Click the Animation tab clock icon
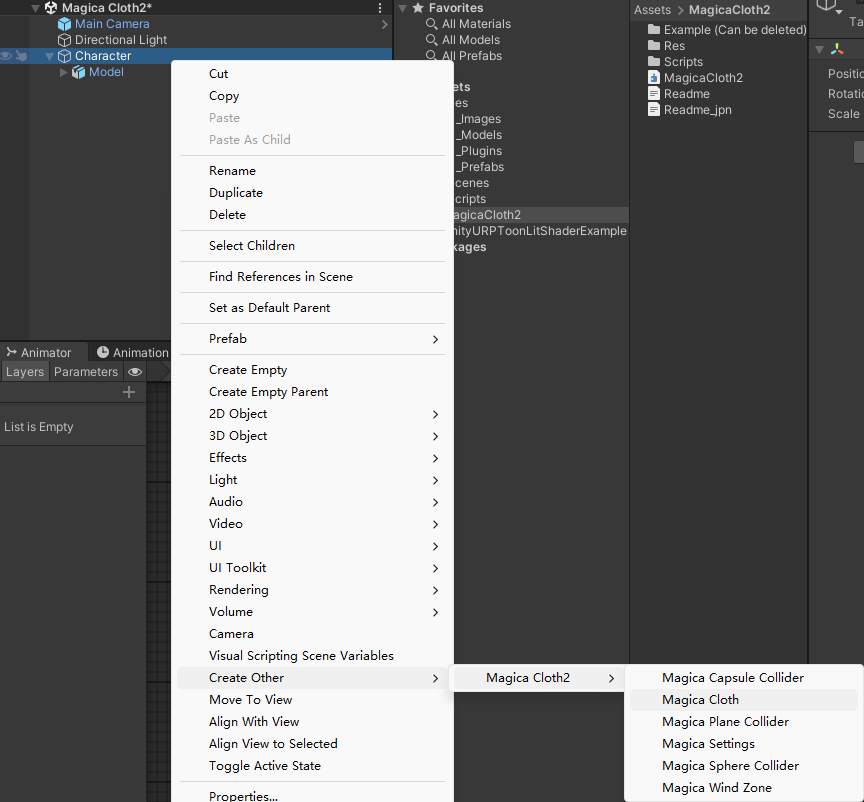864x802 pixels. click(x=103, y=352)
